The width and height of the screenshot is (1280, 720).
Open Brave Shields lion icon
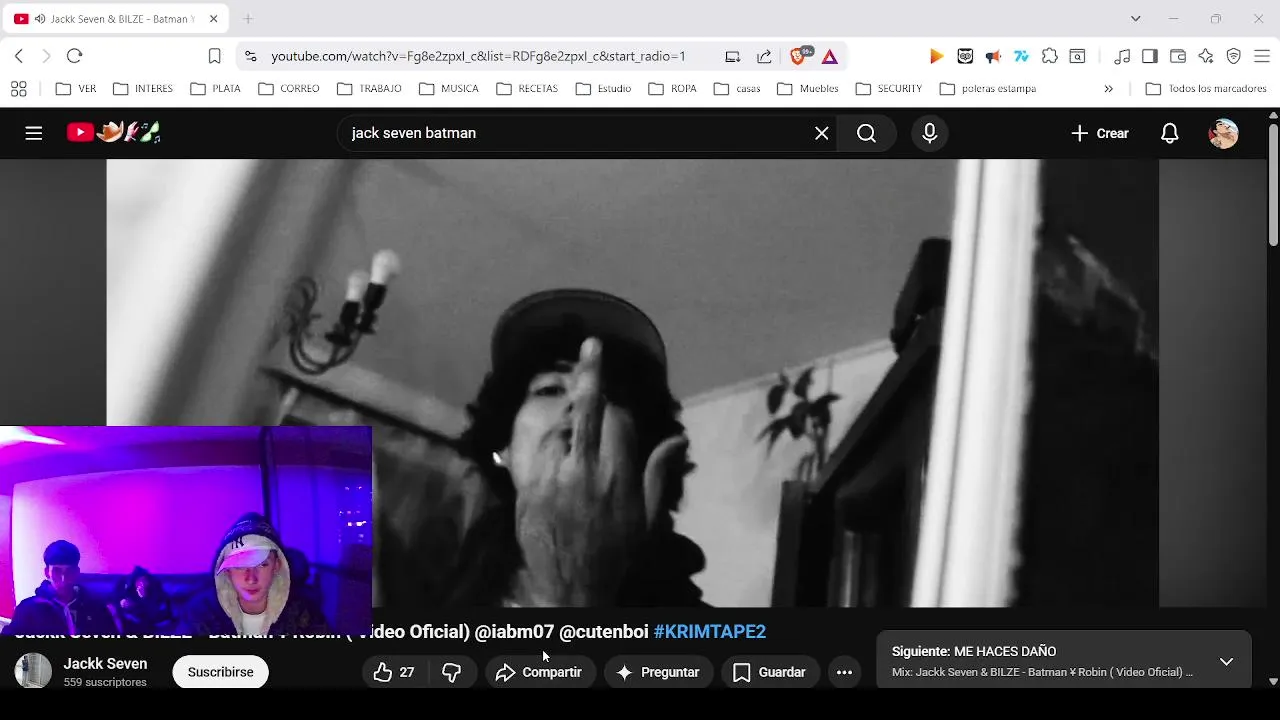(799, 55)
